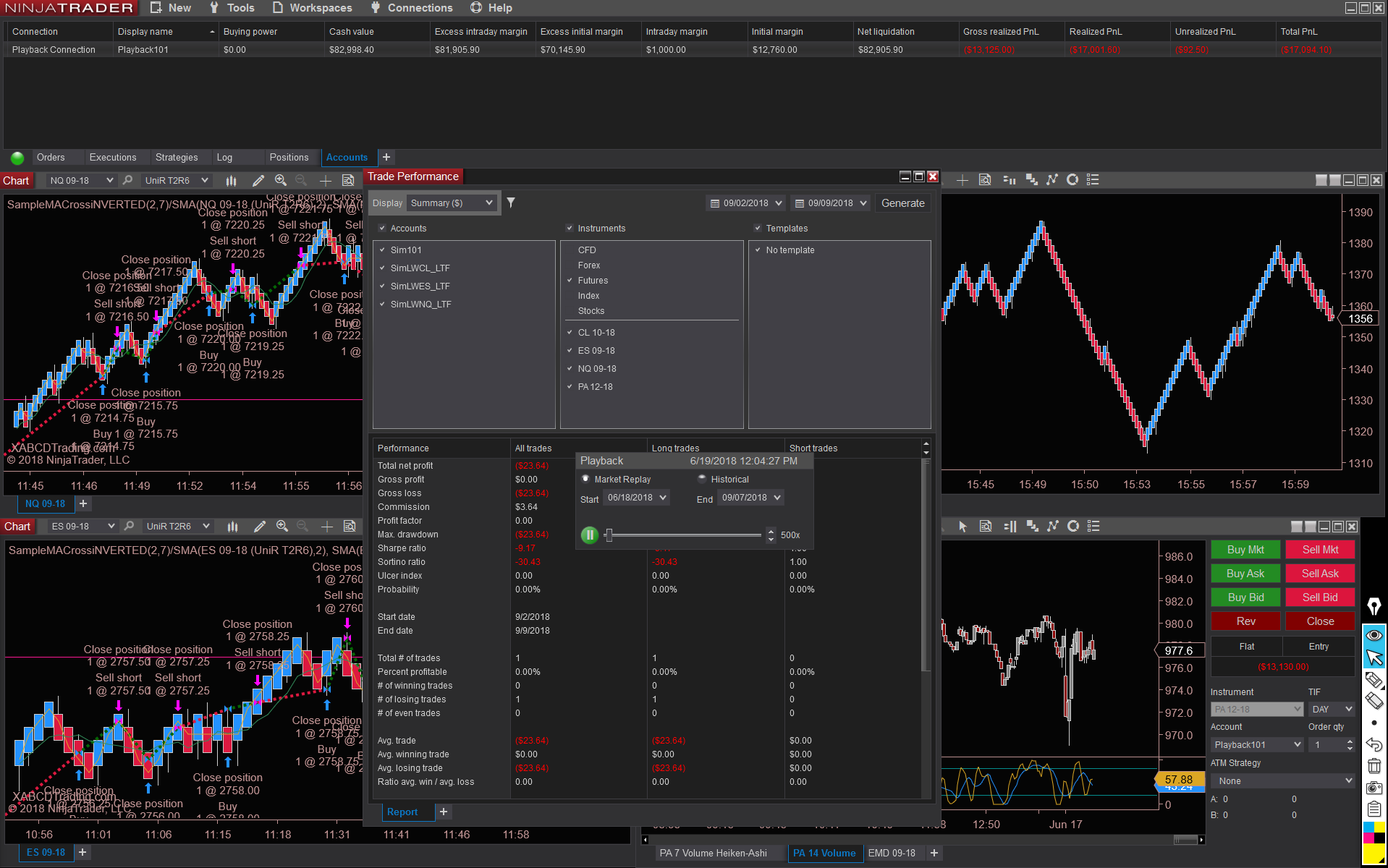Image resolution: width=1388 pixels, height=868 pixels.
Task: Open drawing tools pencil in ES chart toolbar
Action: [260, 526]
